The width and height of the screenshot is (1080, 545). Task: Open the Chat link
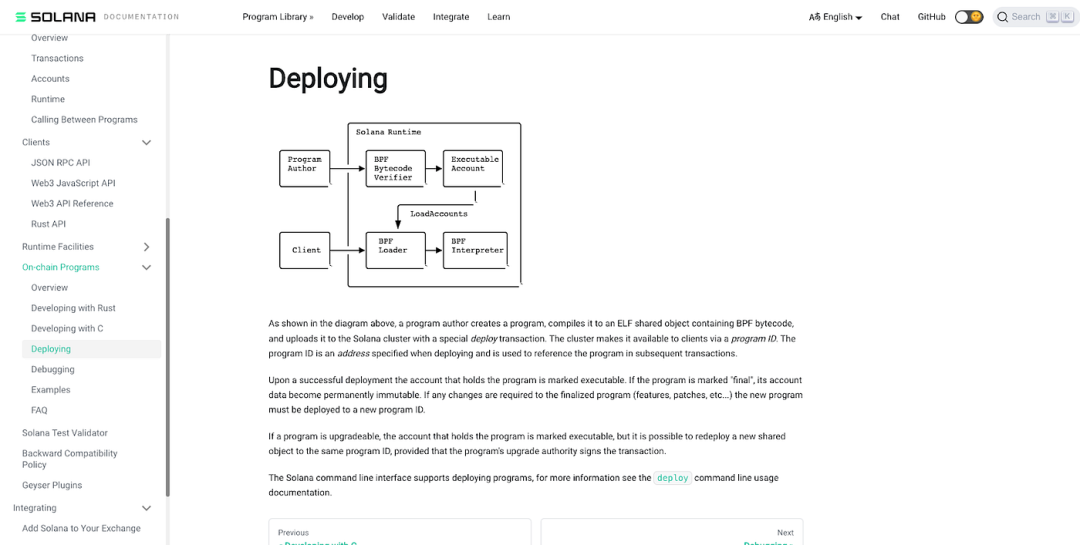(x=890, y=17)
